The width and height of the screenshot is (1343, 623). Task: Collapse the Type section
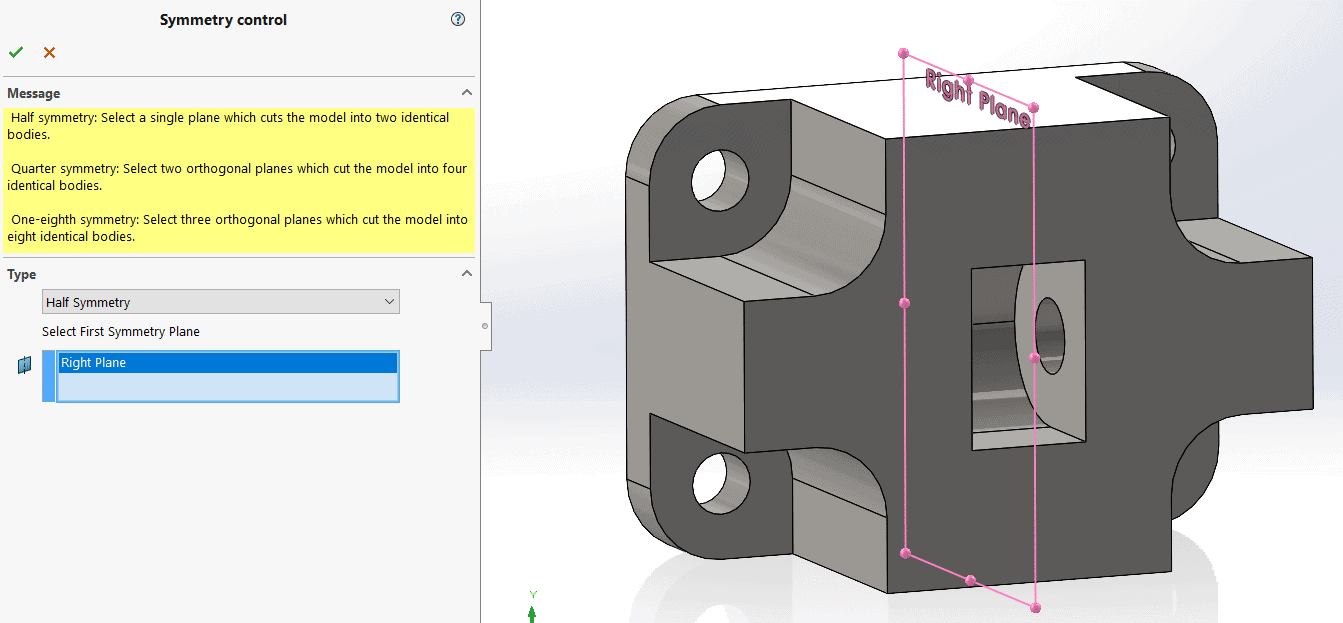pos(466,274)
